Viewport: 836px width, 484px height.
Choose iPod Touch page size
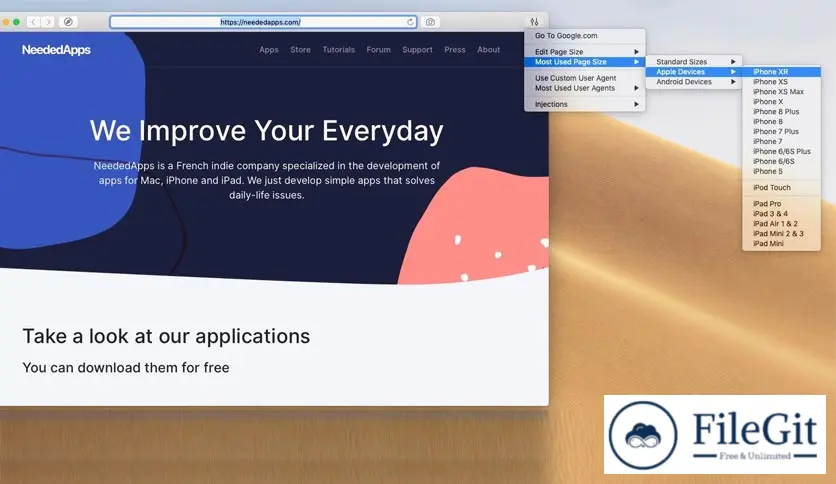pyautogui.click(x=782, y=188)
